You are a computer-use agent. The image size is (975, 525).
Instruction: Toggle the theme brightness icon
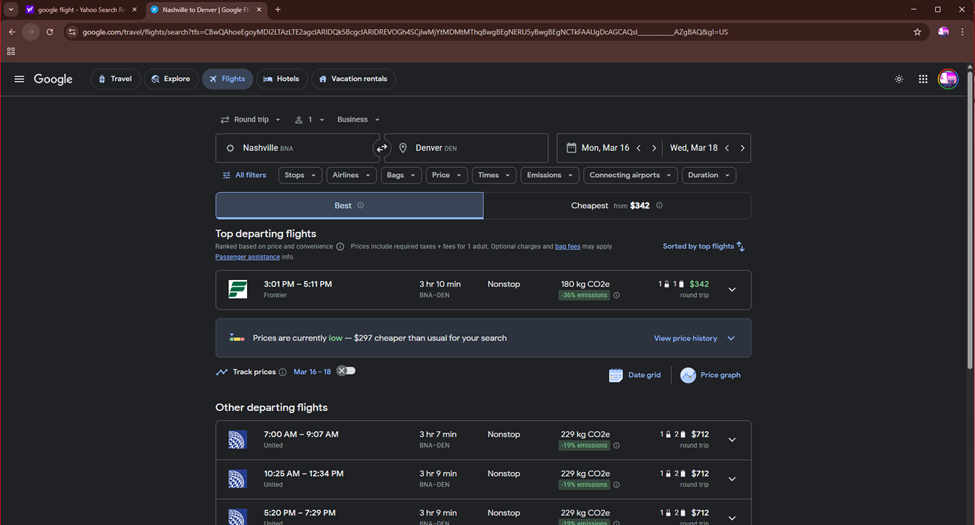(899, 79)
